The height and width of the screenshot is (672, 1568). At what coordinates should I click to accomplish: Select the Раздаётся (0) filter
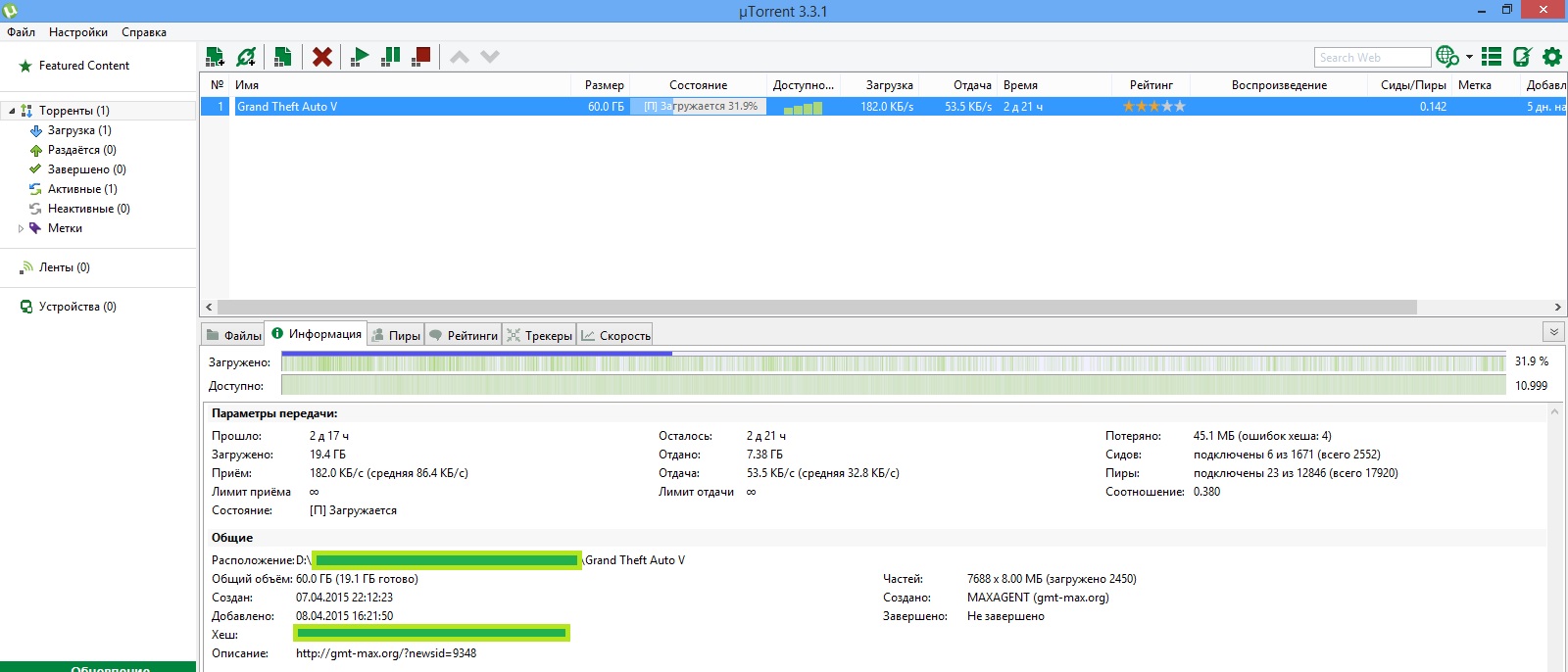pos(82,150)
